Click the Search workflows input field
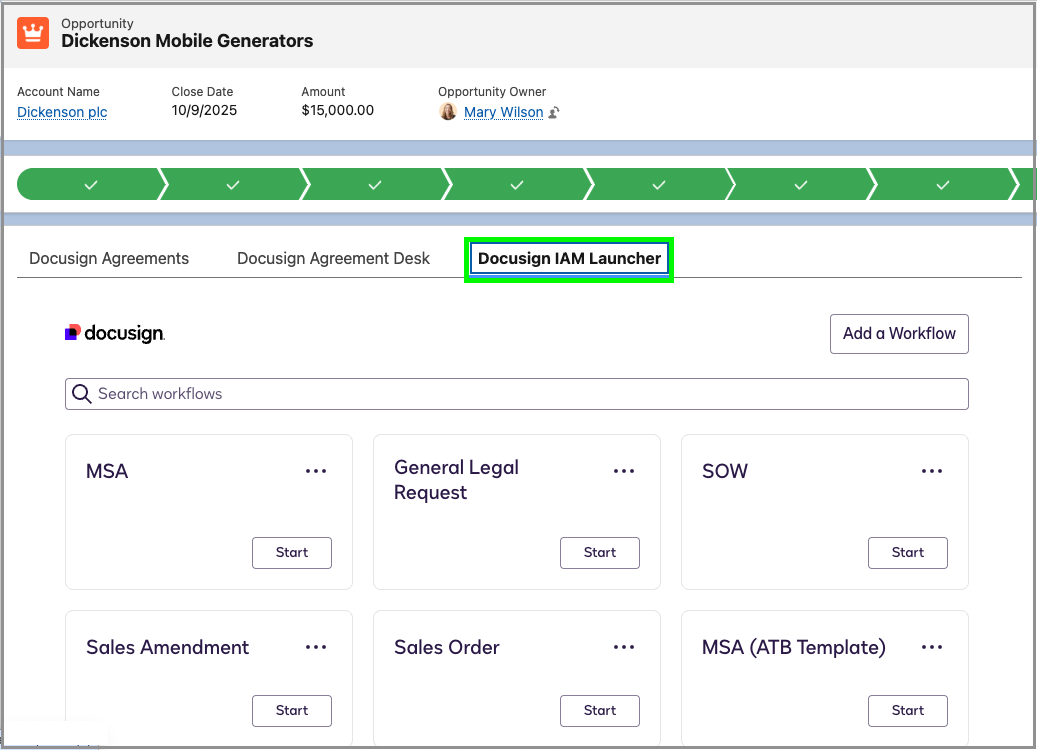 [x=517, y=394]
